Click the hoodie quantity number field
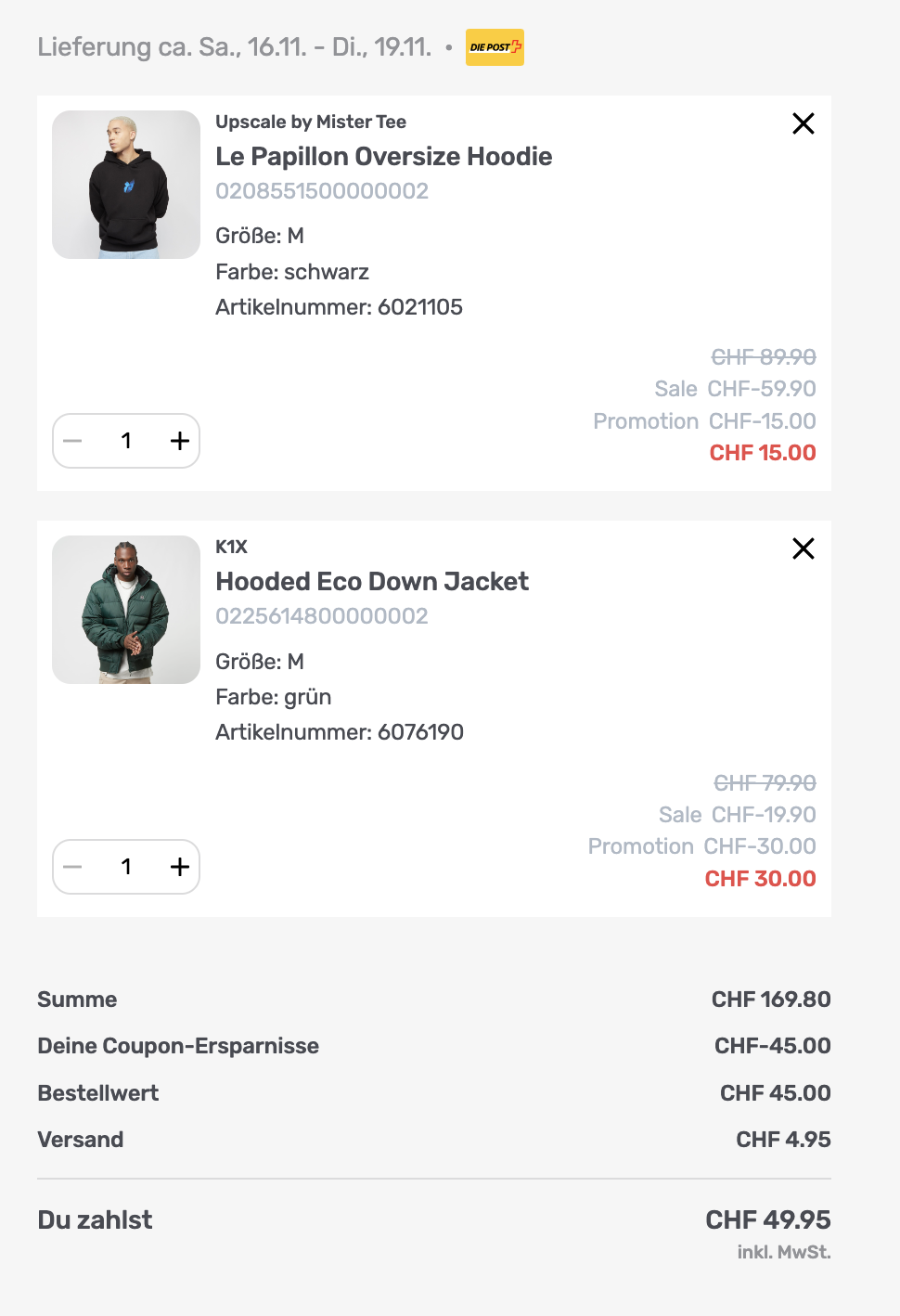The width and height of the screenshot is (900, 1316). (126, 441)
